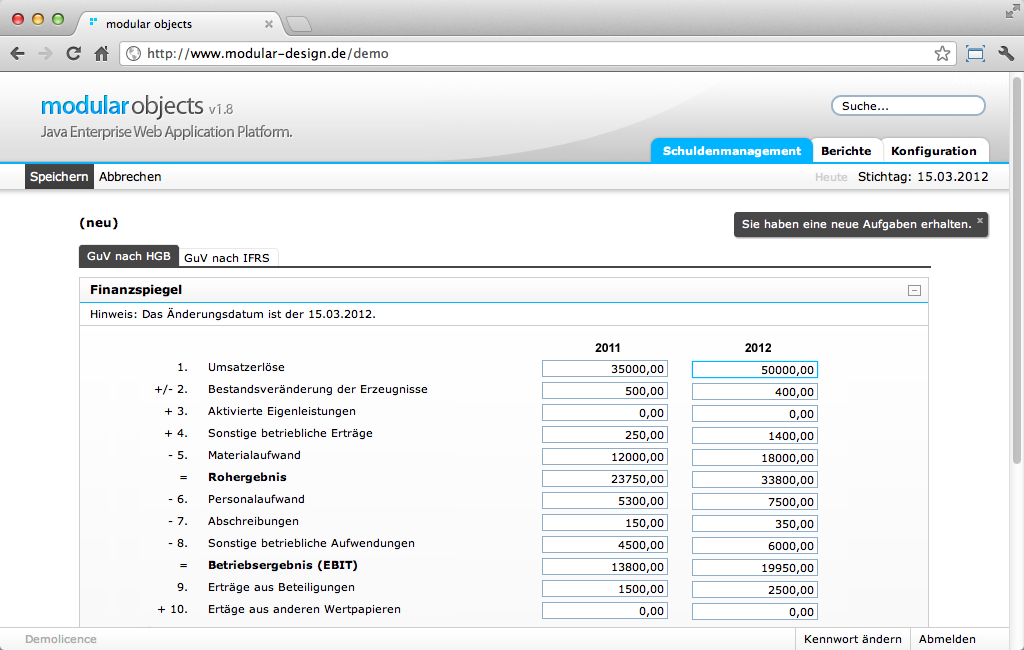Viewport: 1024px width, 650px height.
Task: Open a new browser tab
Action: pyautogui.click(x=299, y=23)
